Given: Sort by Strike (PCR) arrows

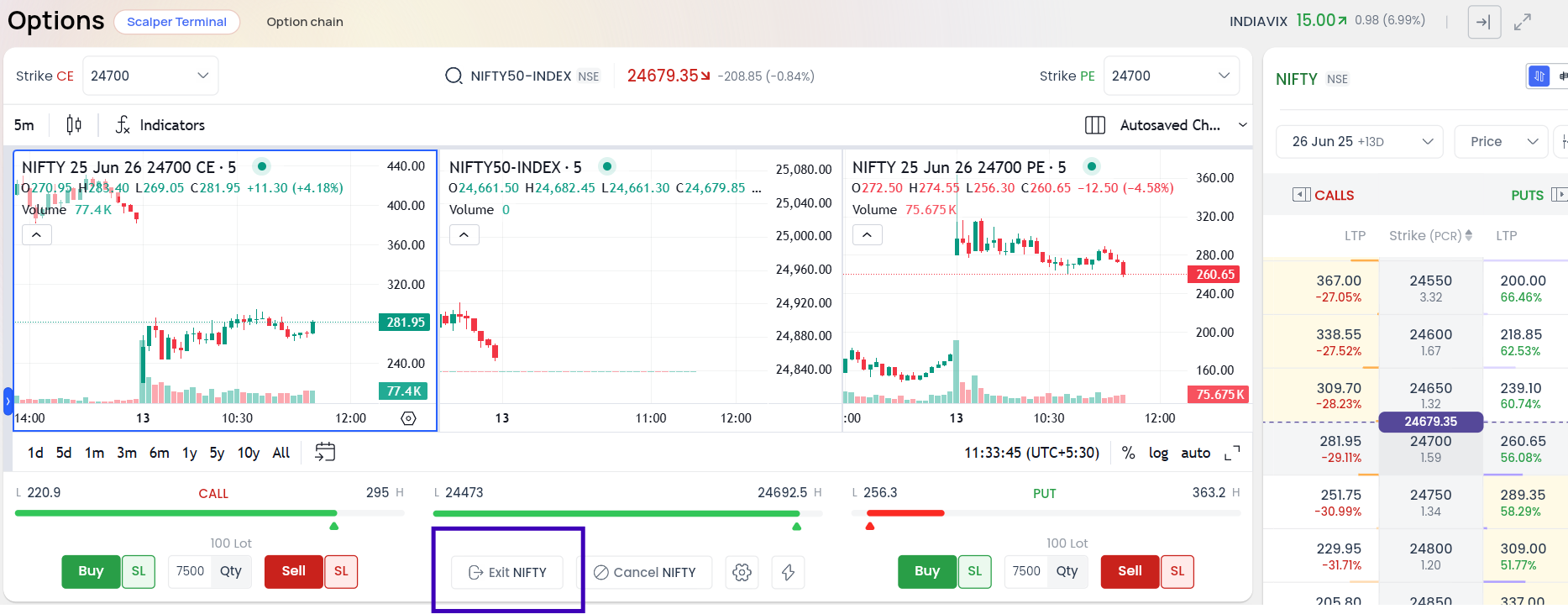Looking at the screenshot, I should click(x=1469, y=236).
